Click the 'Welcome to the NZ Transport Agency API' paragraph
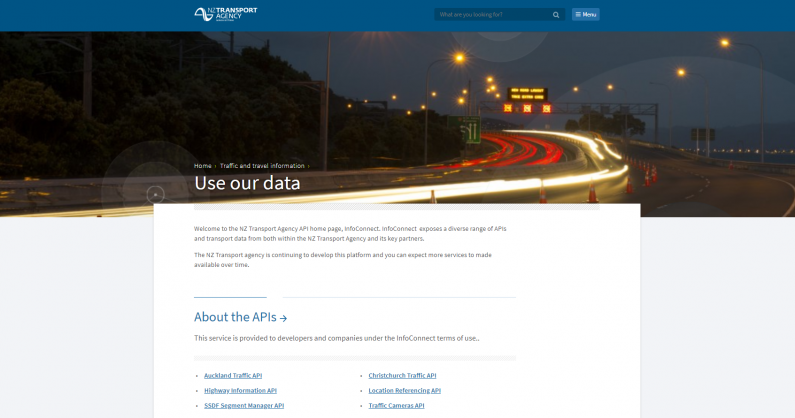The height and width of the screenshot is (418, 795). [x=350, y=234]
